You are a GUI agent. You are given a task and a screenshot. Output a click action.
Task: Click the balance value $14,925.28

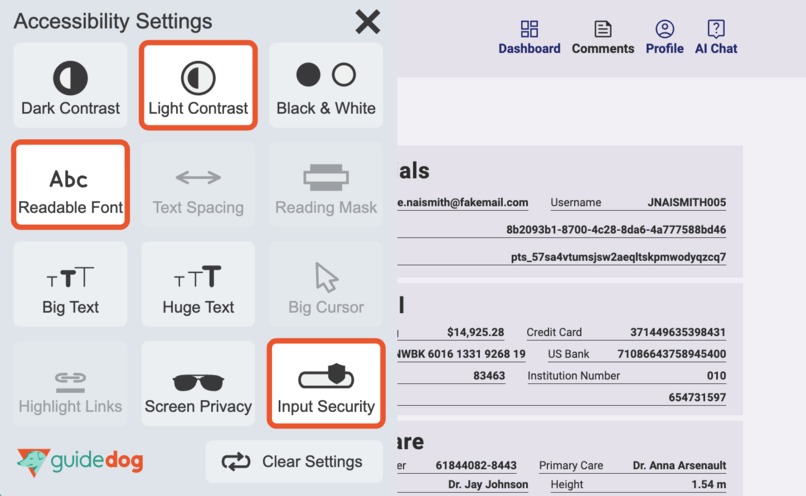click(475, 332)
